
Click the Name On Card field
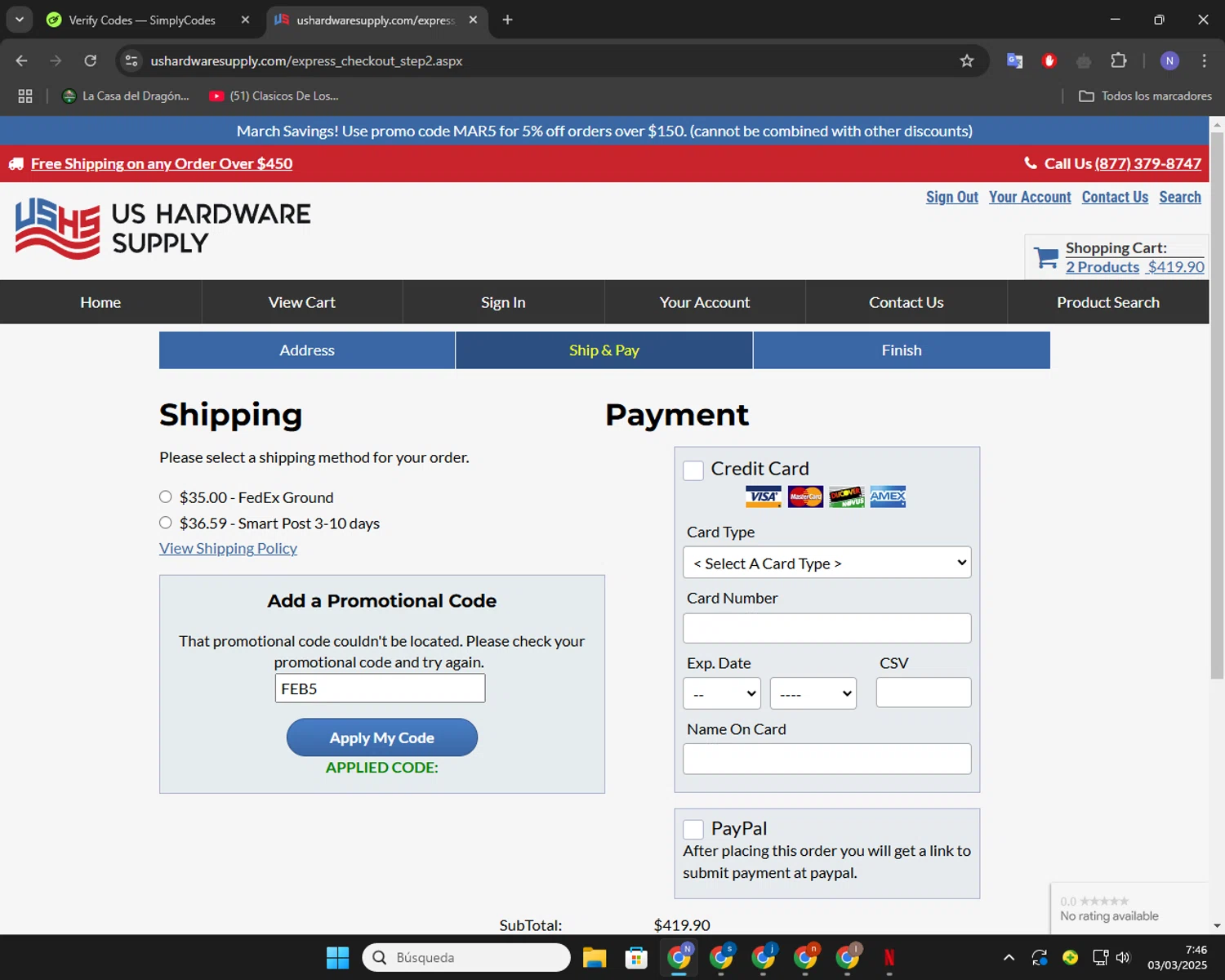(x=827, y=759)
